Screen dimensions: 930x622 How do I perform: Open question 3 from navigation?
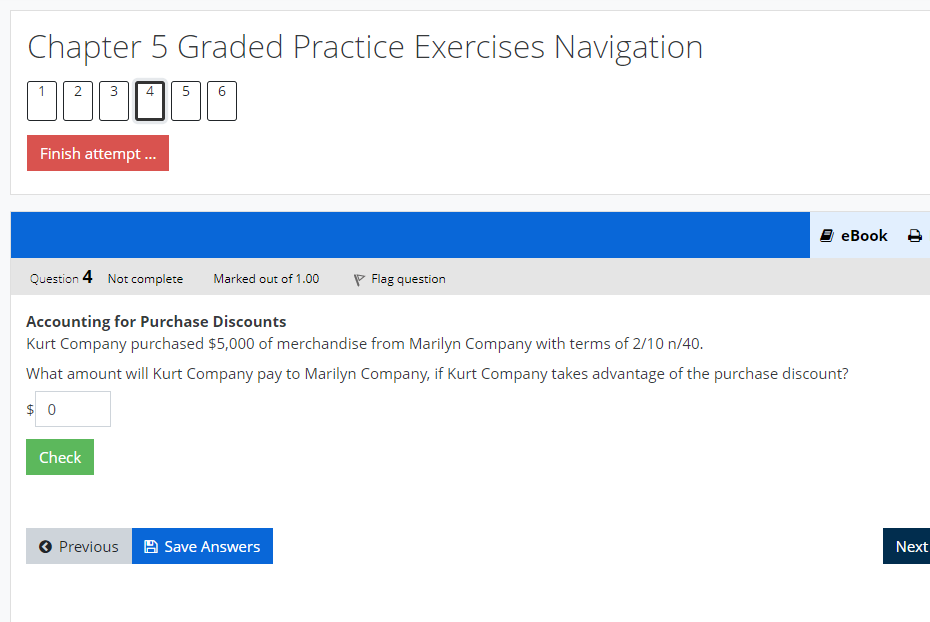tap(113, 100)
